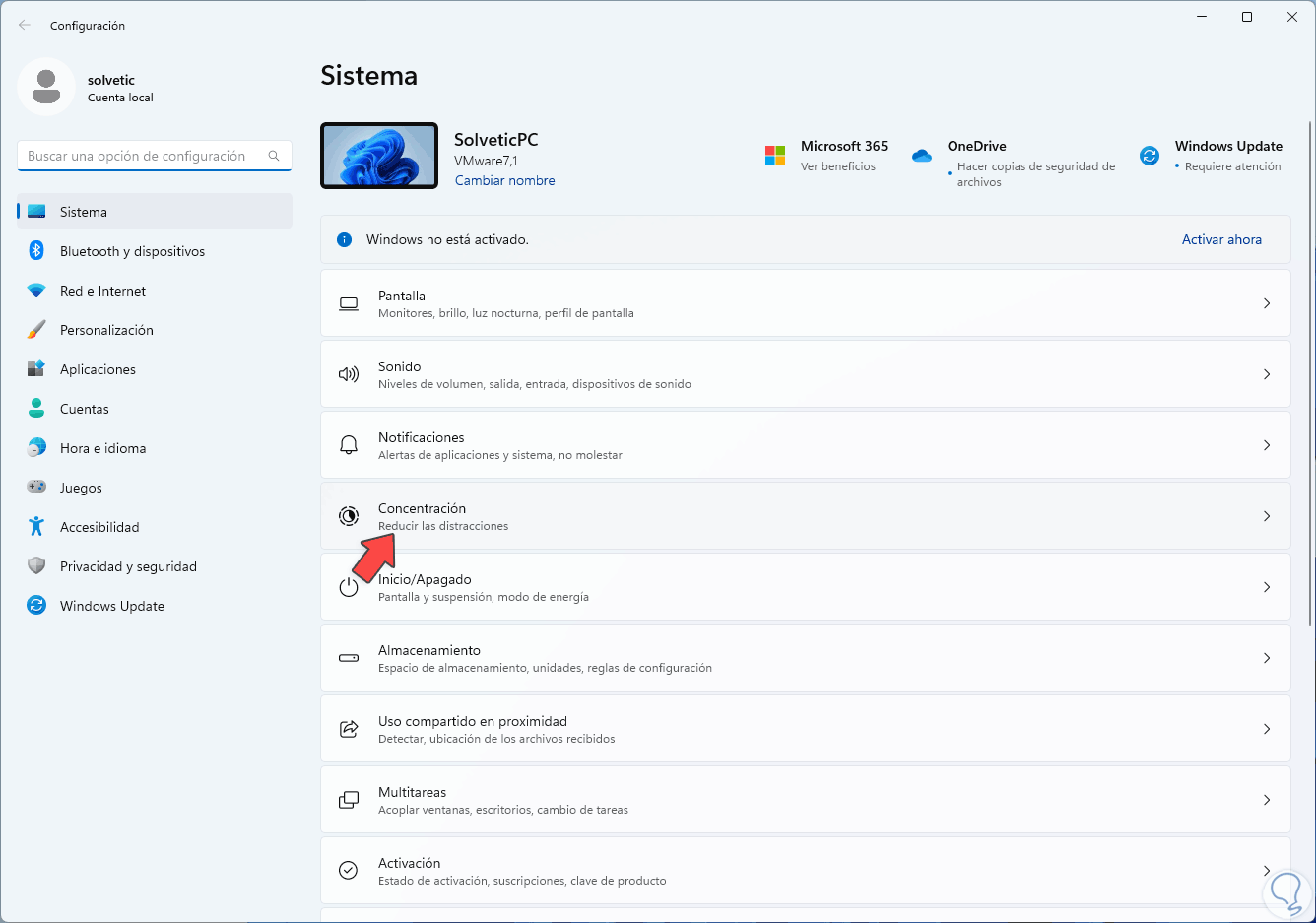Click the Multitareas windows icon
The image size is (1316, 923).
point(349,800)
